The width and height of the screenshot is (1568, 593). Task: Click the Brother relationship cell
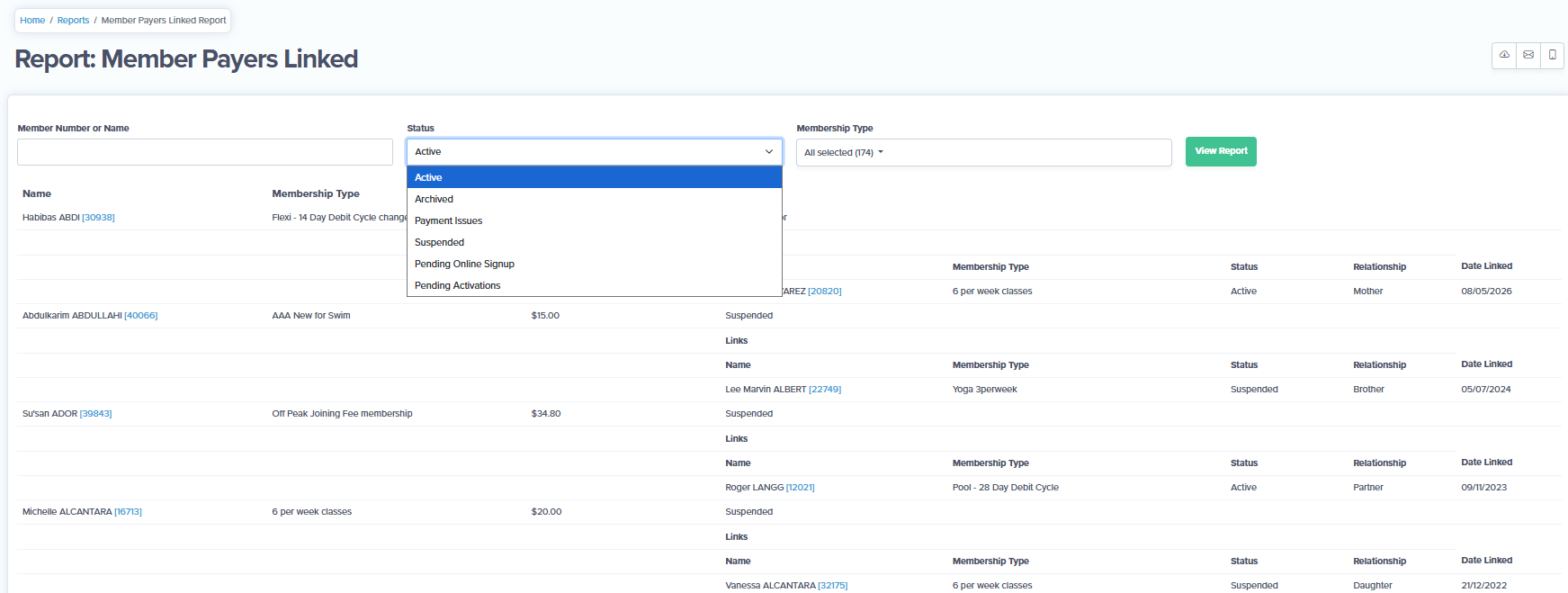[1369, 390]
